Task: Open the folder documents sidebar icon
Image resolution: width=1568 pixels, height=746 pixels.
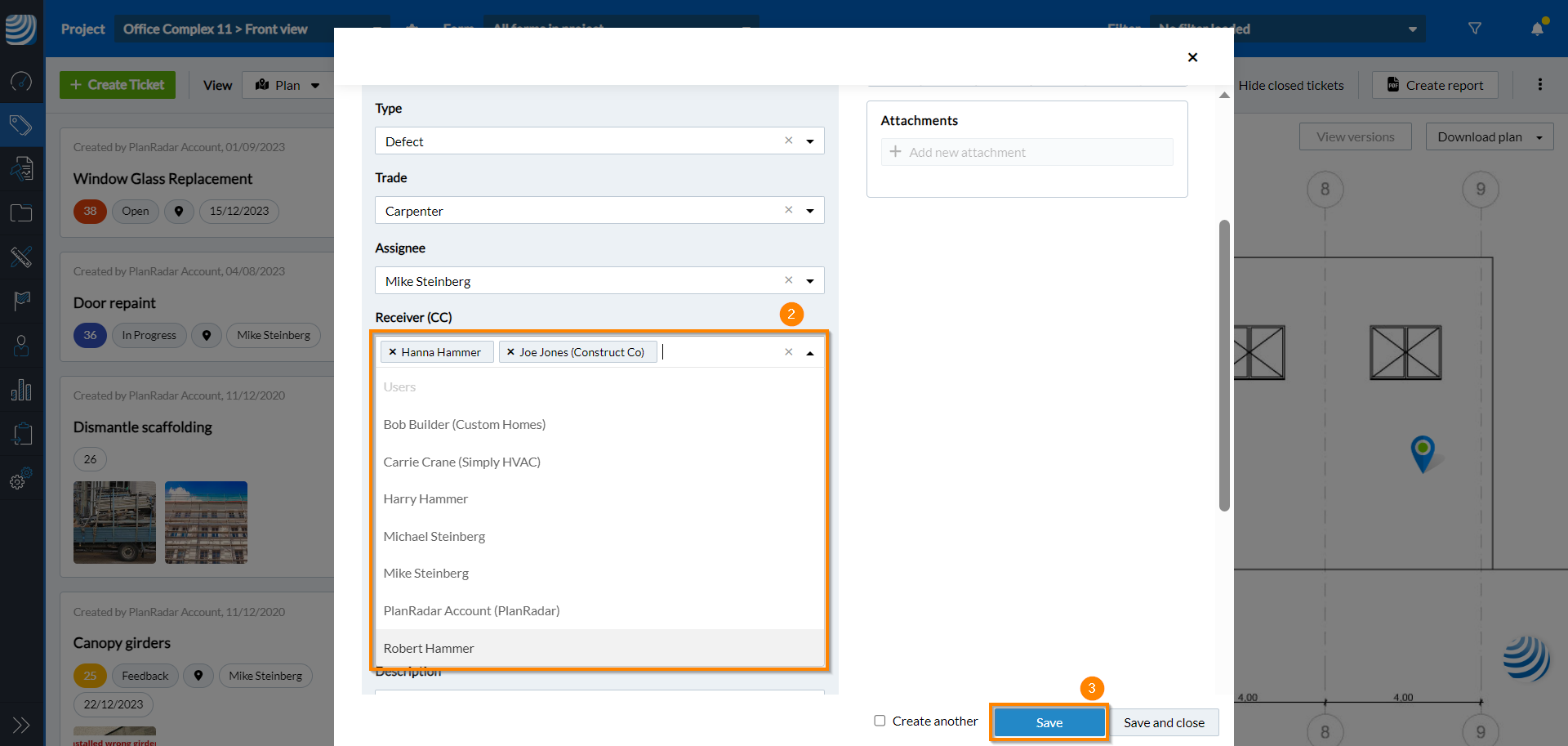Action: (x=21, y=213)
